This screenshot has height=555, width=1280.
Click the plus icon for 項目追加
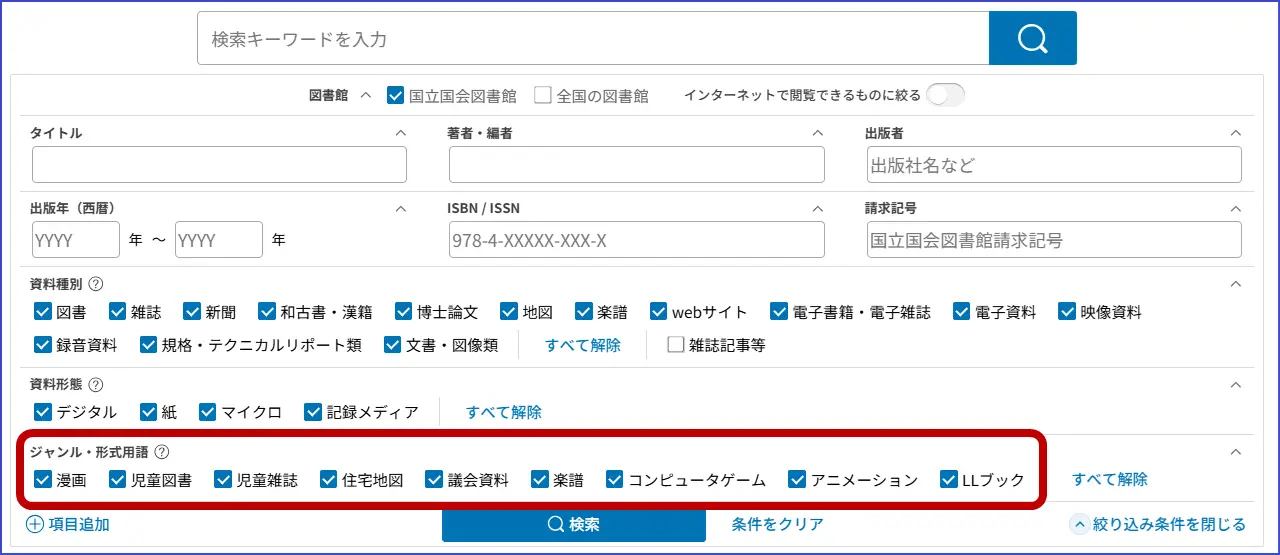pyautogui.click(x=35, y=524)
